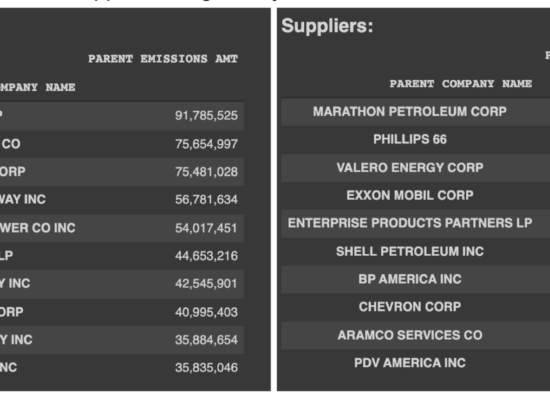Select CHEVRON CORP in the suppliers list

410,307
